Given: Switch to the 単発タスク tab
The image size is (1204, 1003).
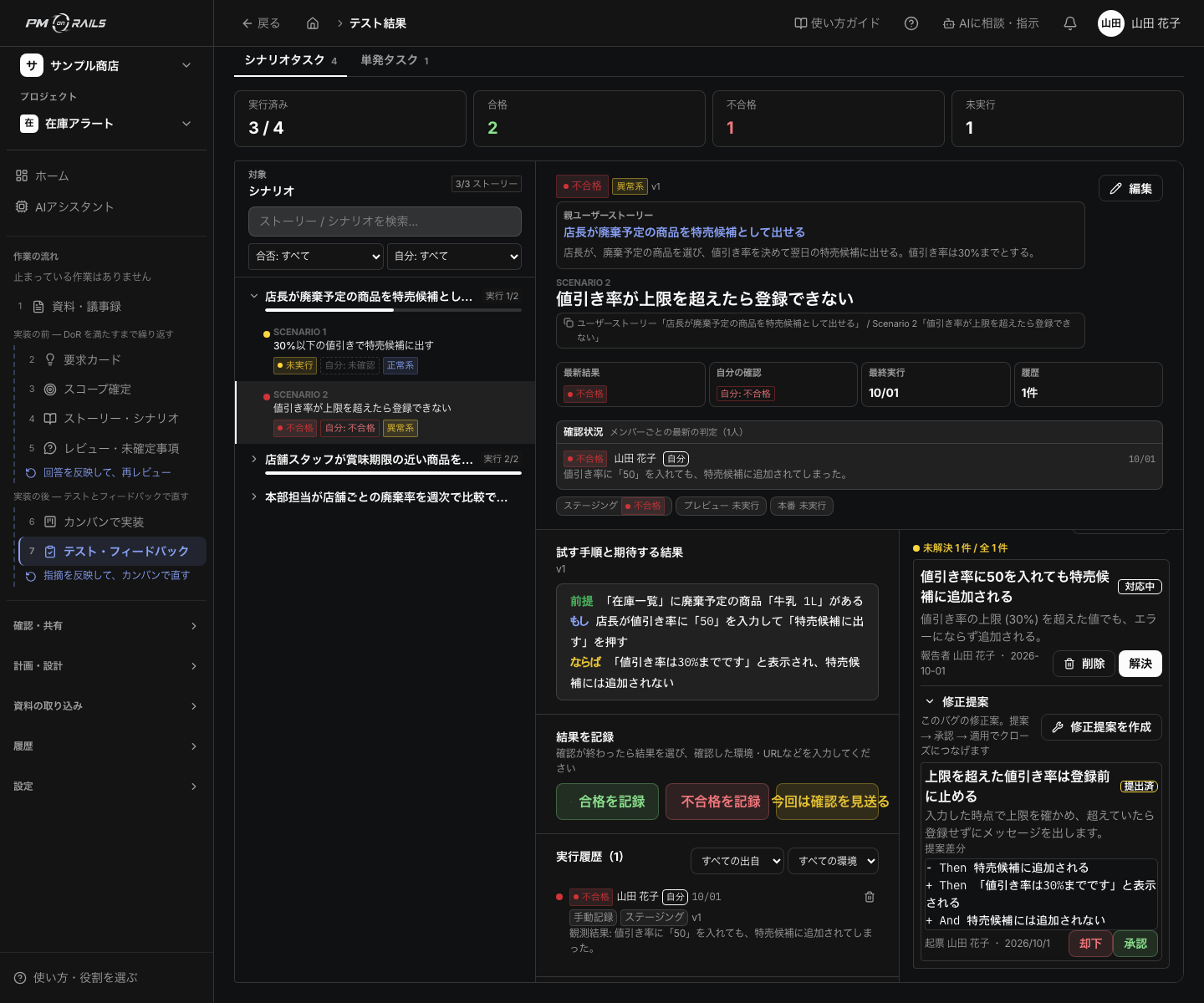Looking at the screenshot, I should tap(395, 60).
